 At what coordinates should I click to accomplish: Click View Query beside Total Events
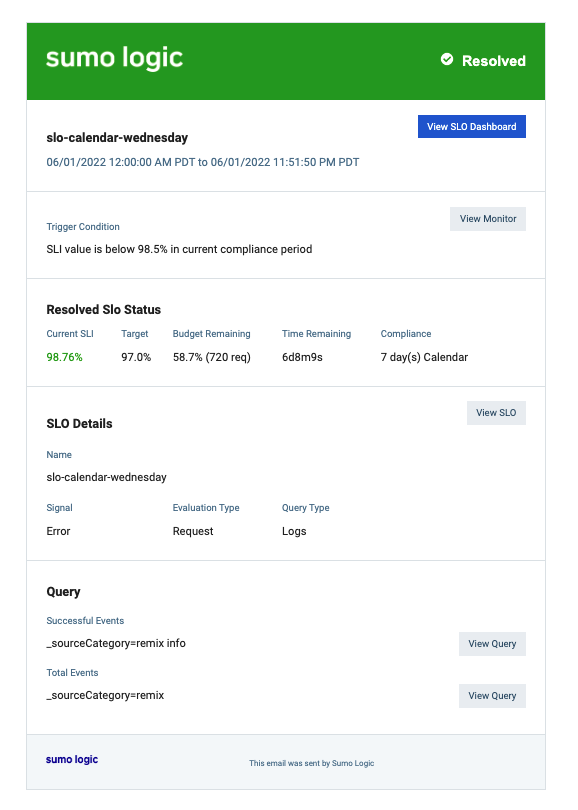(x=492, y=695)
